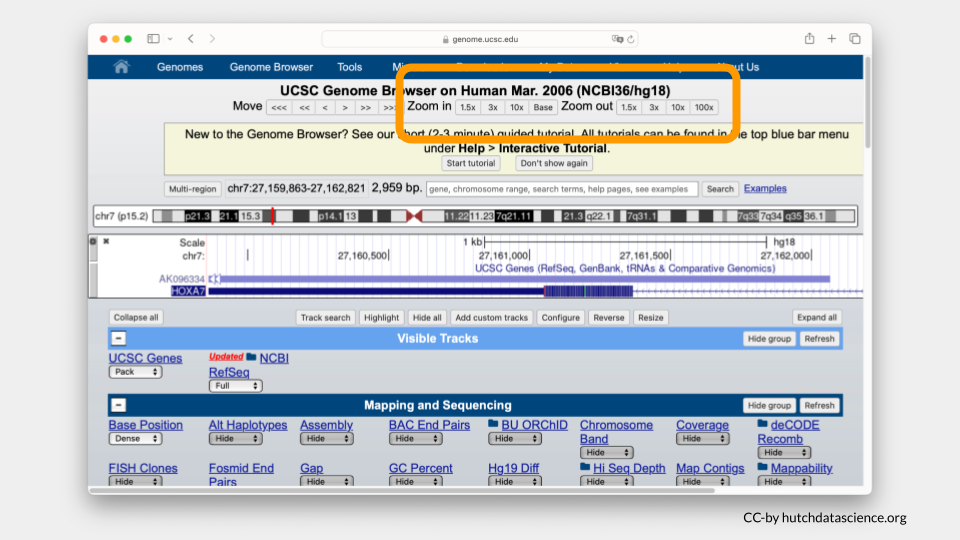Image resolution: width=960 pixels, height=540 pixels.
Task: Open the Examples link
Action: click(765, 189)
